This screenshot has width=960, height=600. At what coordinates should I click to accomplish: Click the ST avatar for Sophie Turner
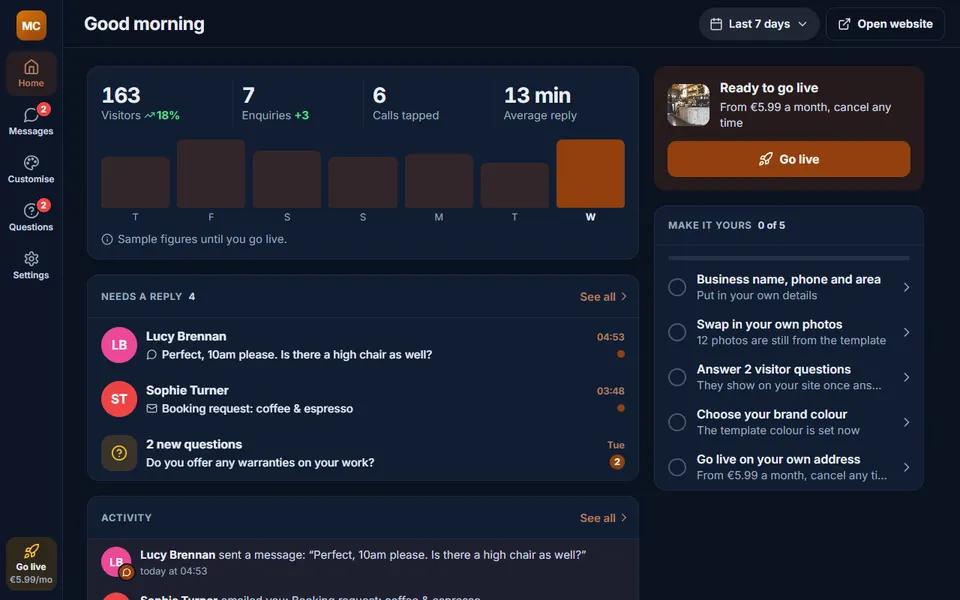[119, 399]
